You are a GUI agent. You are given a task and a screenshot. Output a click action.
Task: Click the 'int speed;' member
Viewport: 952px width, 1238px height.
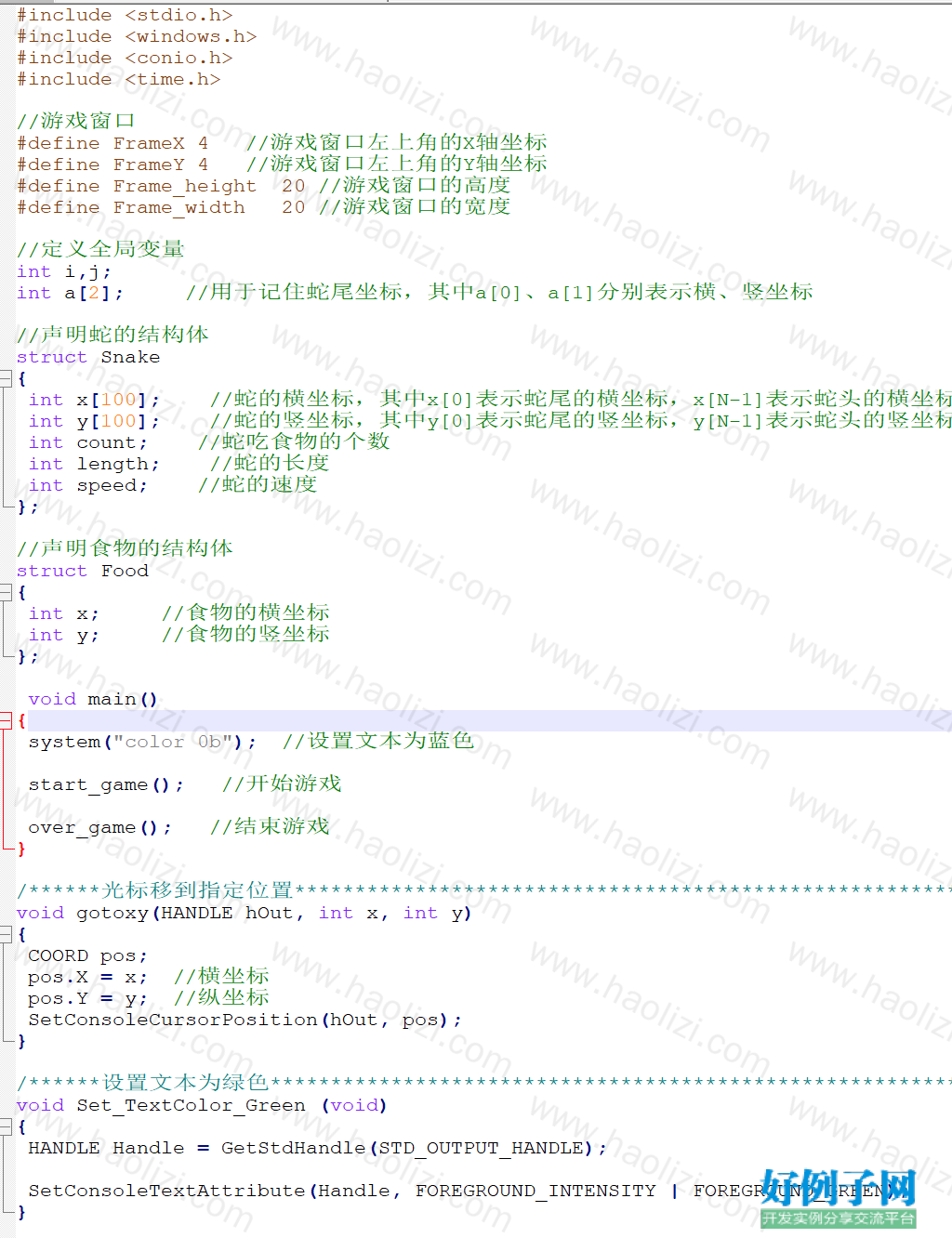[x=88, y=485]
